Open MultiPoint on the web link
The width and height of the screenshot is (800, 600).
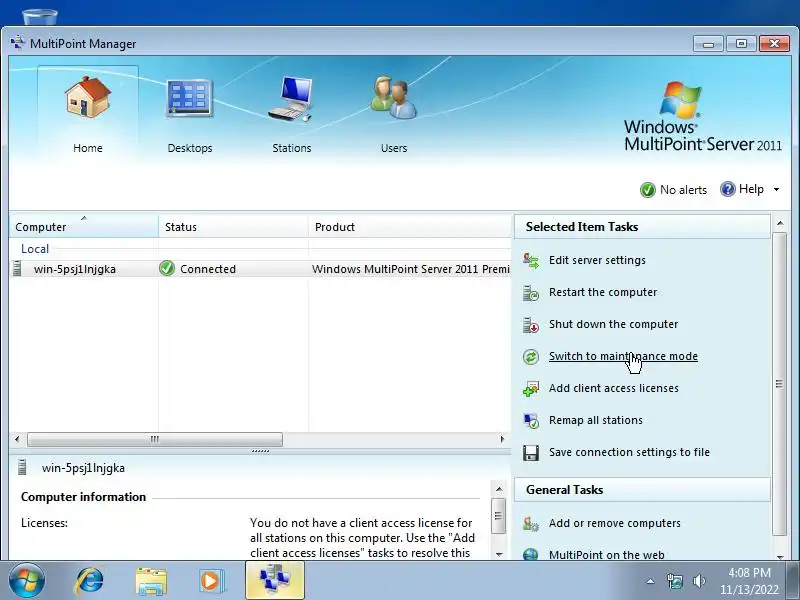[x=607, y=555]
